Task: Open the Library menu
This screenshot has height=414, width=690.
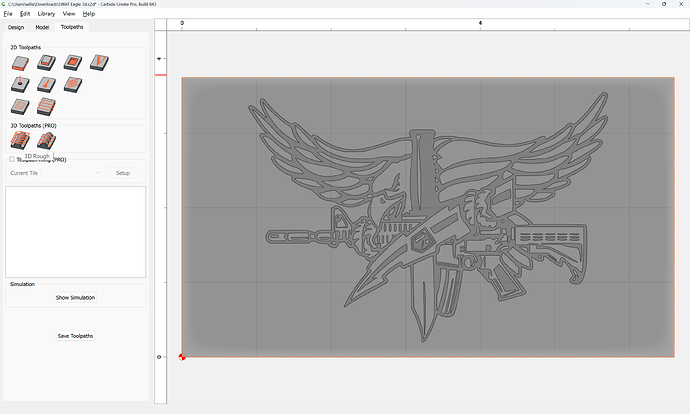Action: [46, 14]
